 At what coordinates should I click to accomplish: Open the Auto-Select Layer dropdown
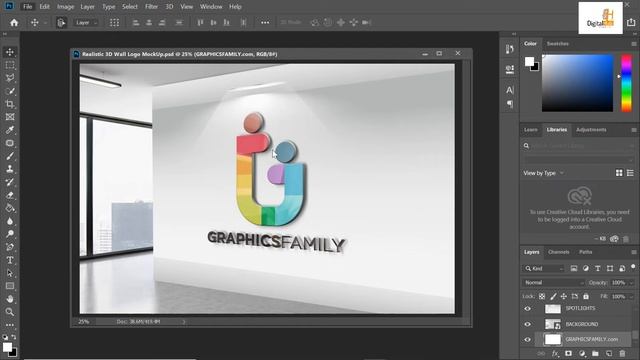86,22
